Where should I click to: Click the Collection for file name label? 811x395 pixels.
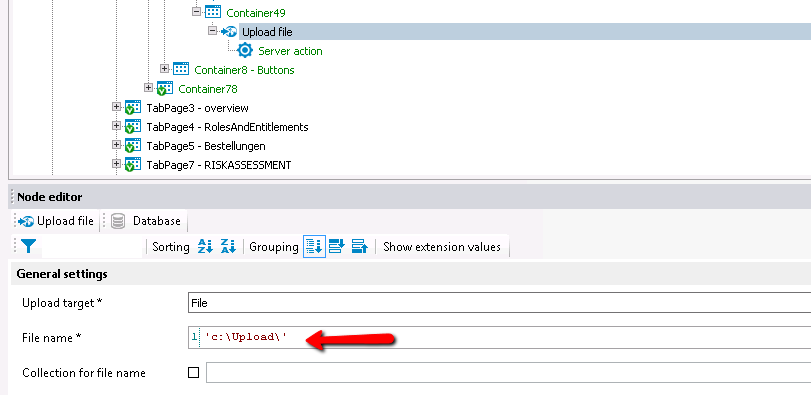click(84, 373)
